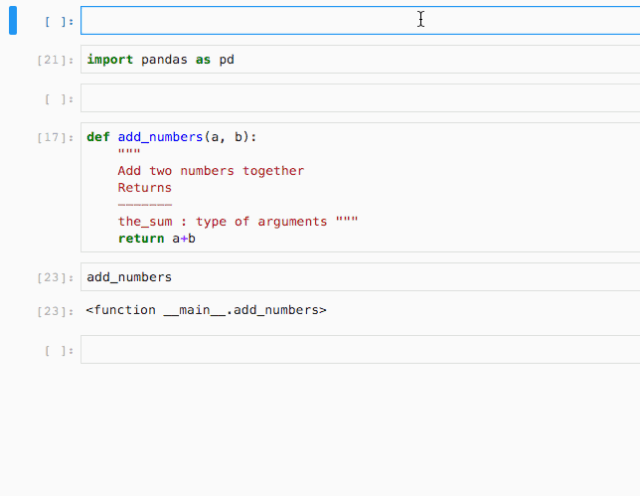640x496 pixels.
Task: Click the def add_numbers line
Action: (171, 137)
